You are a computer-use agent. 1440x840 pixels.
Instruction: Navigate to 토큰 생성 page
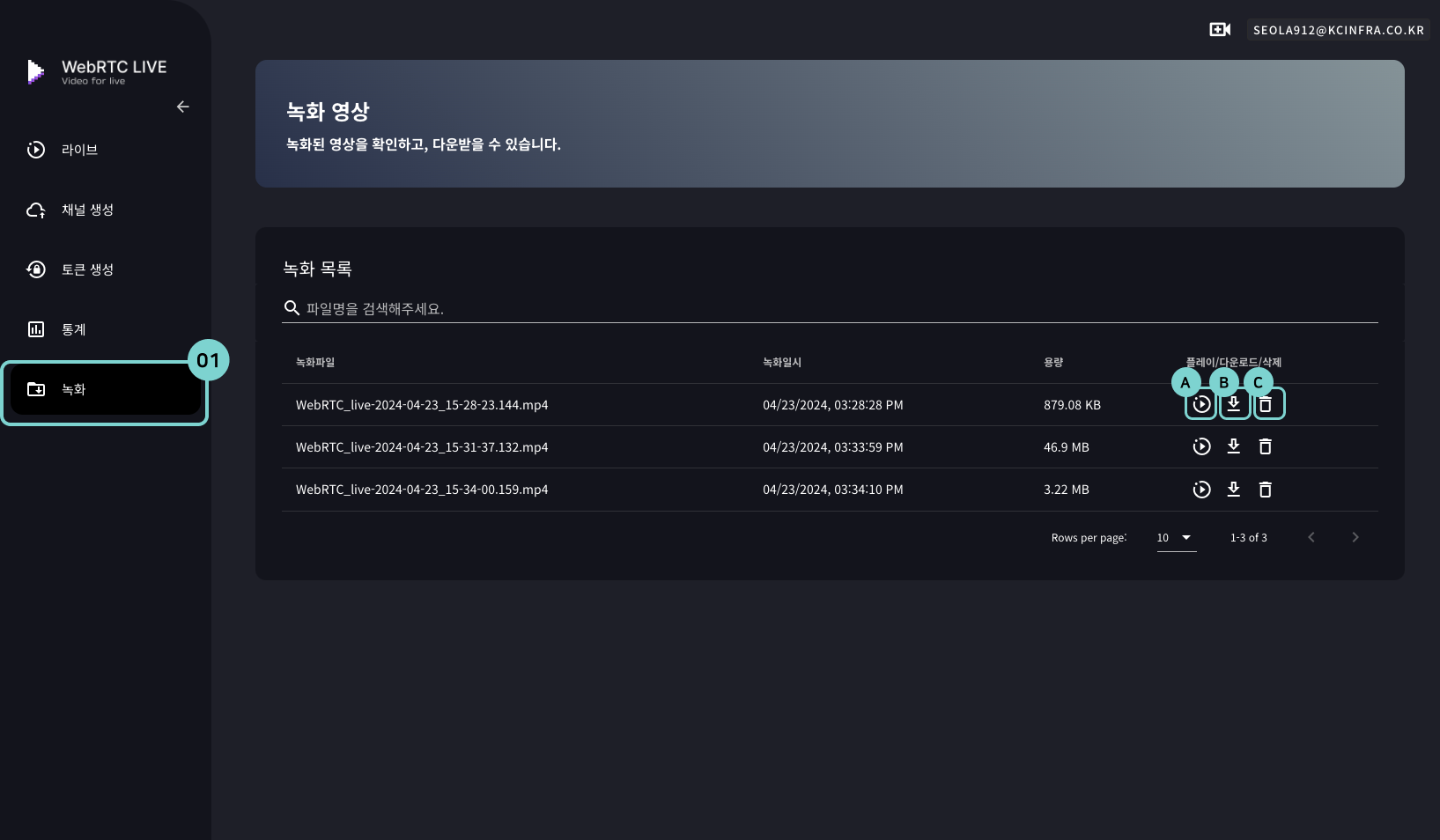87,269
